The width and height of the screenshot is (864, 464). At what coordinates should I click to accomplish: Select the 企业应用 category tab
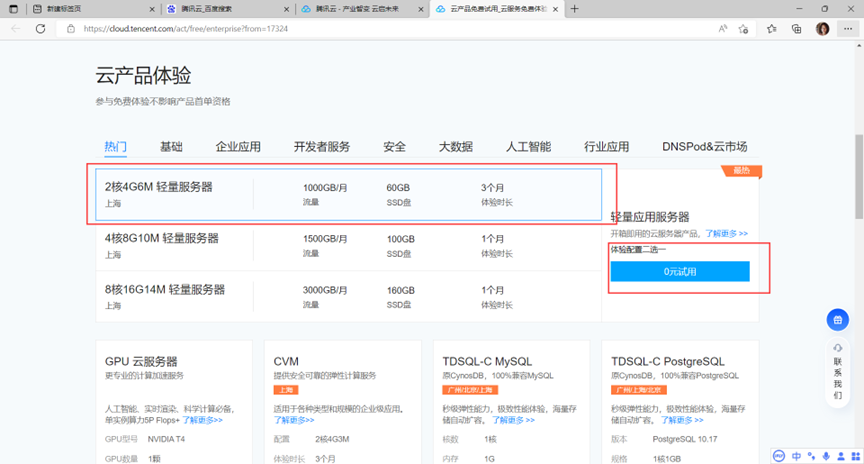pos(238,147)
